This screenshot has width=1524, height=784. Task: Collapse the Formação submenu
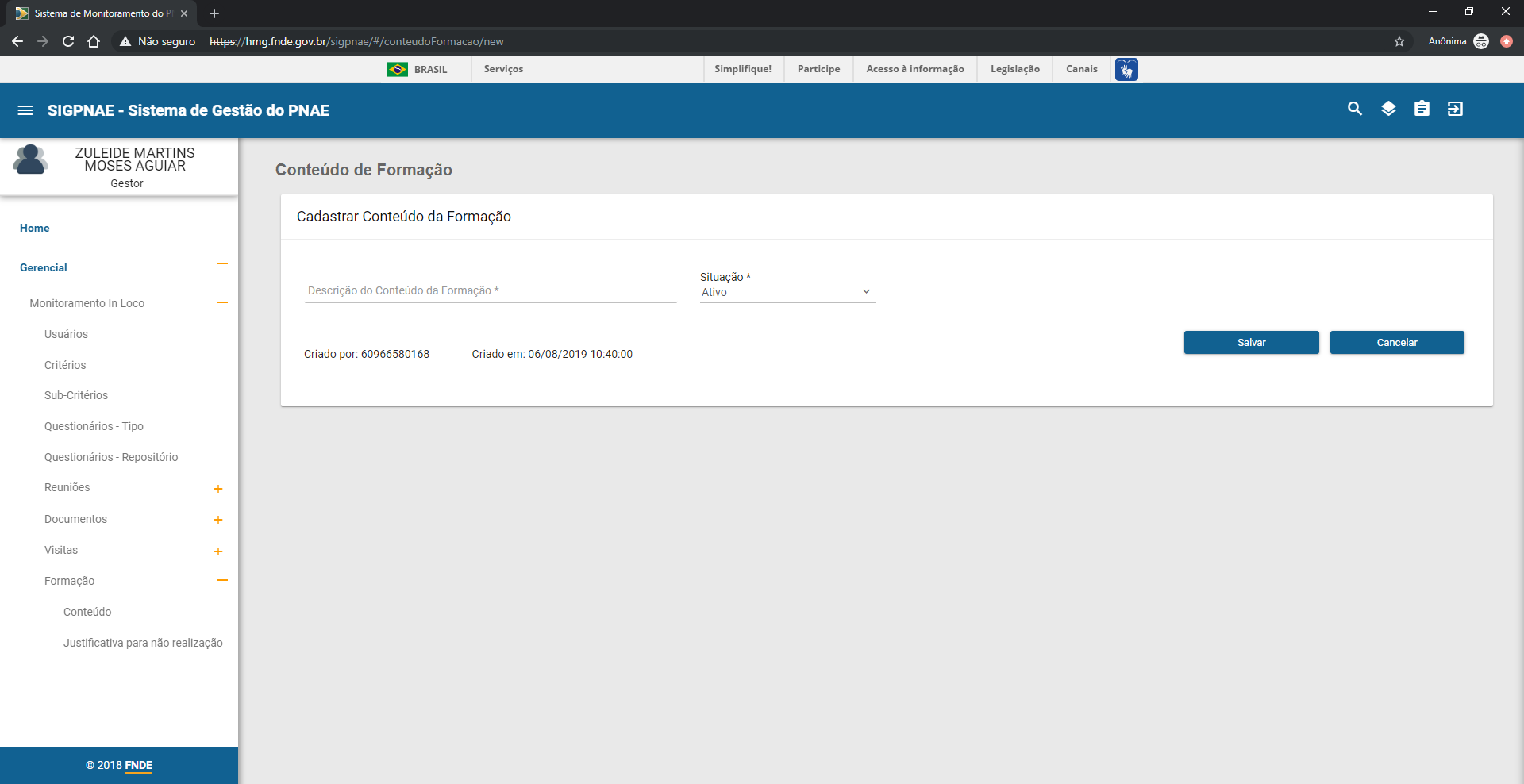(x=221, y=581)
